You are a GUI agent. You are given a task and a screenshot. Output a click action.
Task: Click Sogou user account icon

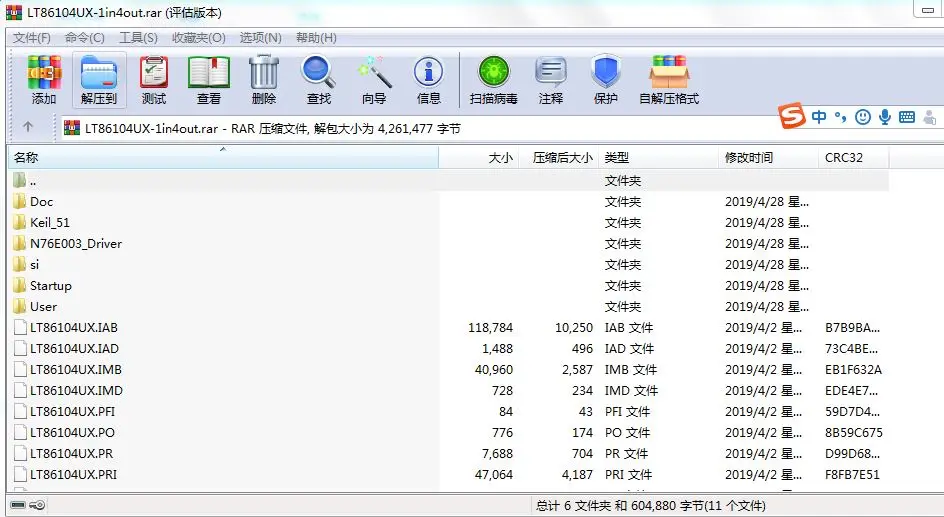pyautogui.click(x=930, y=117)
